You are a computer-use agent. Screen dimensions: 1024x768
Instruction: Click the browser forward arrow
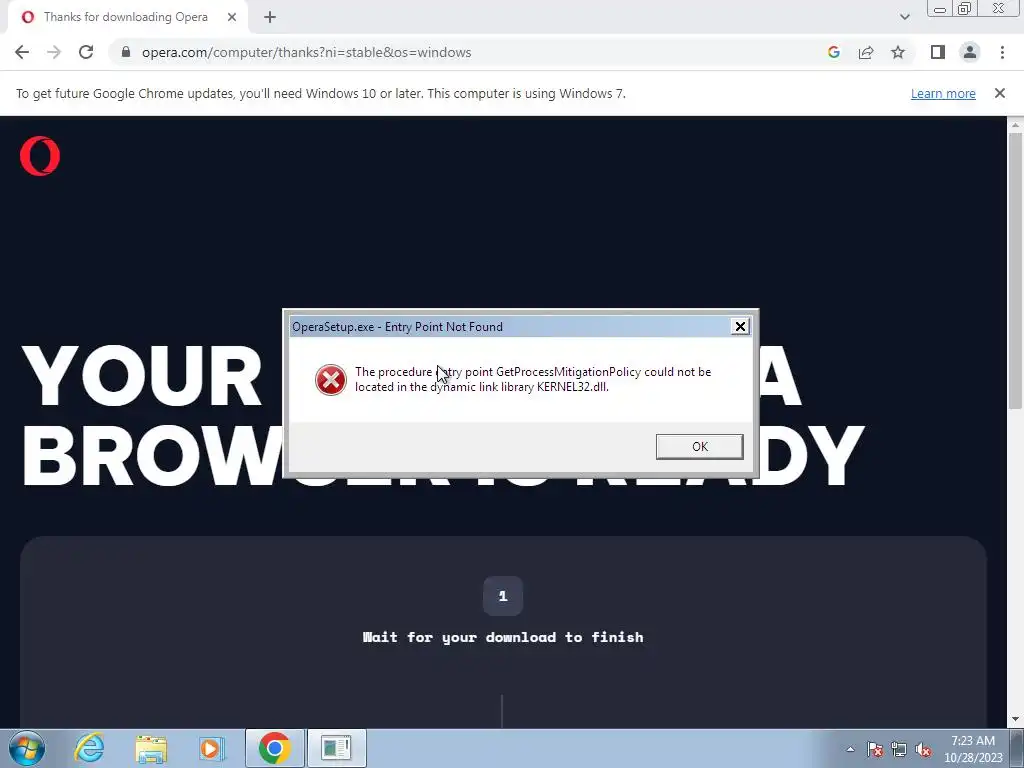(54, 52)
